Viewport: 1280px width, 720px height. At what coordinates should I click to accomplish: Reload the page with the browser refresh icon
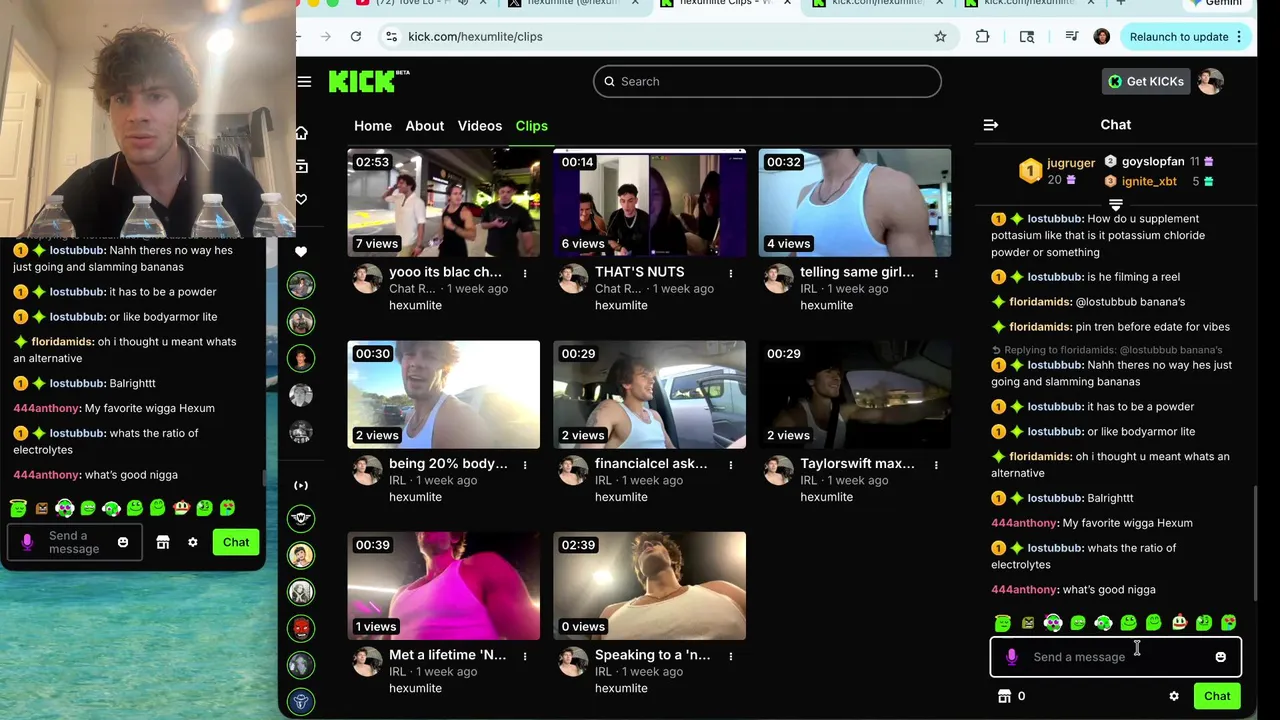coord(355,36)
